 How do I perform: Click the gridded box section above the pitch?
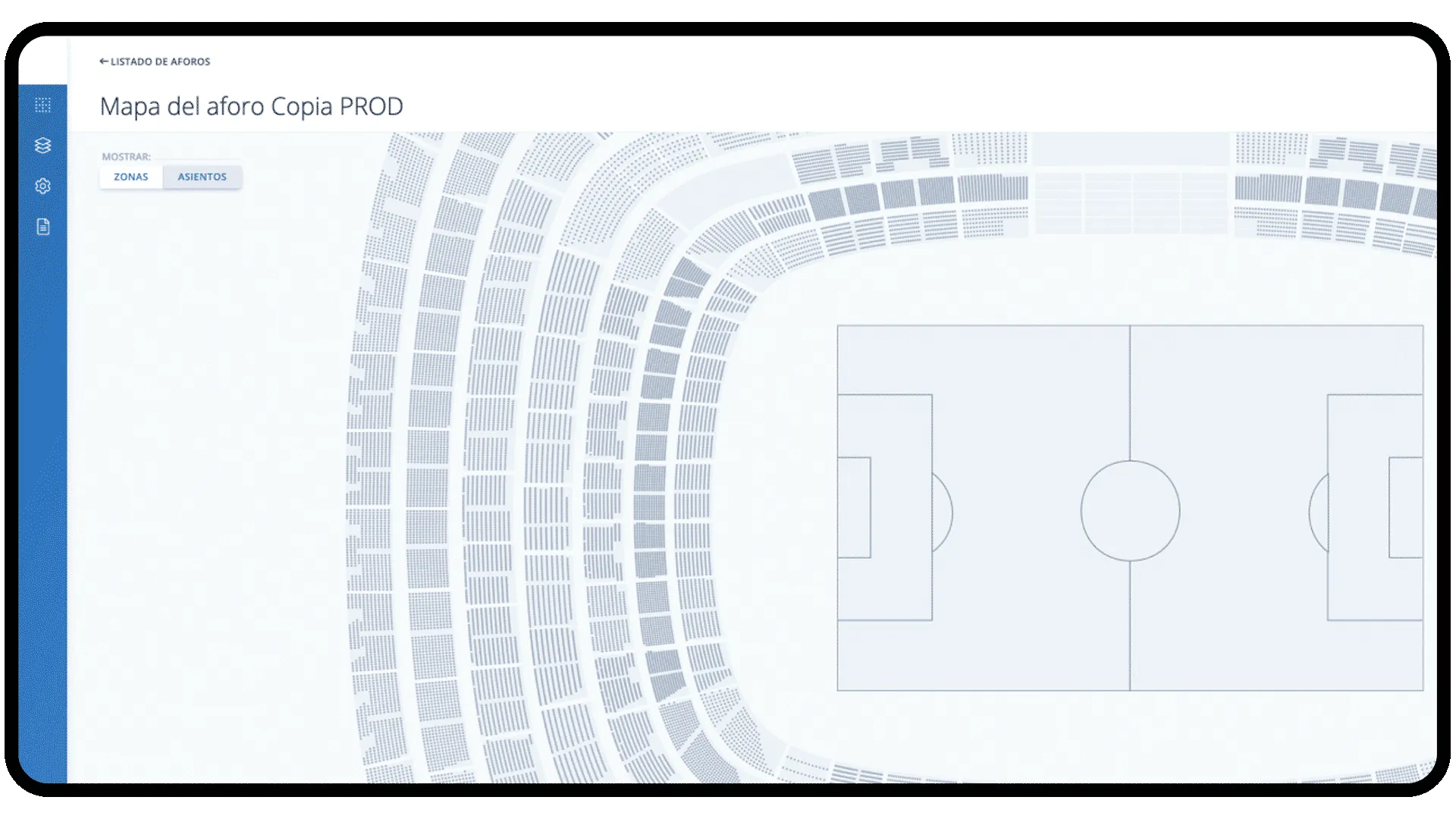(x=1130, y=202)
